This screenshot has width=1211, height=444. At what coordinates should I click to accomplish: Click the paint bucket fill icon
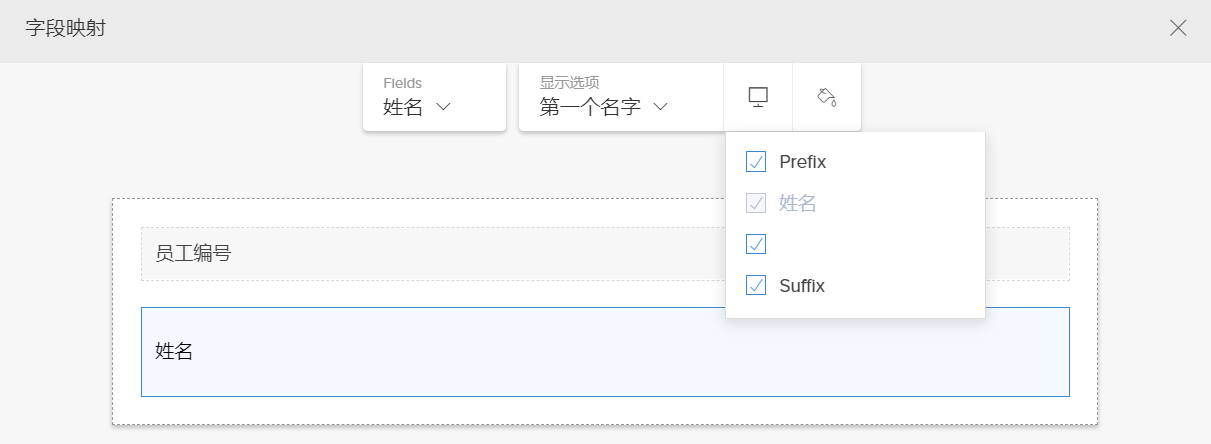(x=826, y=97)
